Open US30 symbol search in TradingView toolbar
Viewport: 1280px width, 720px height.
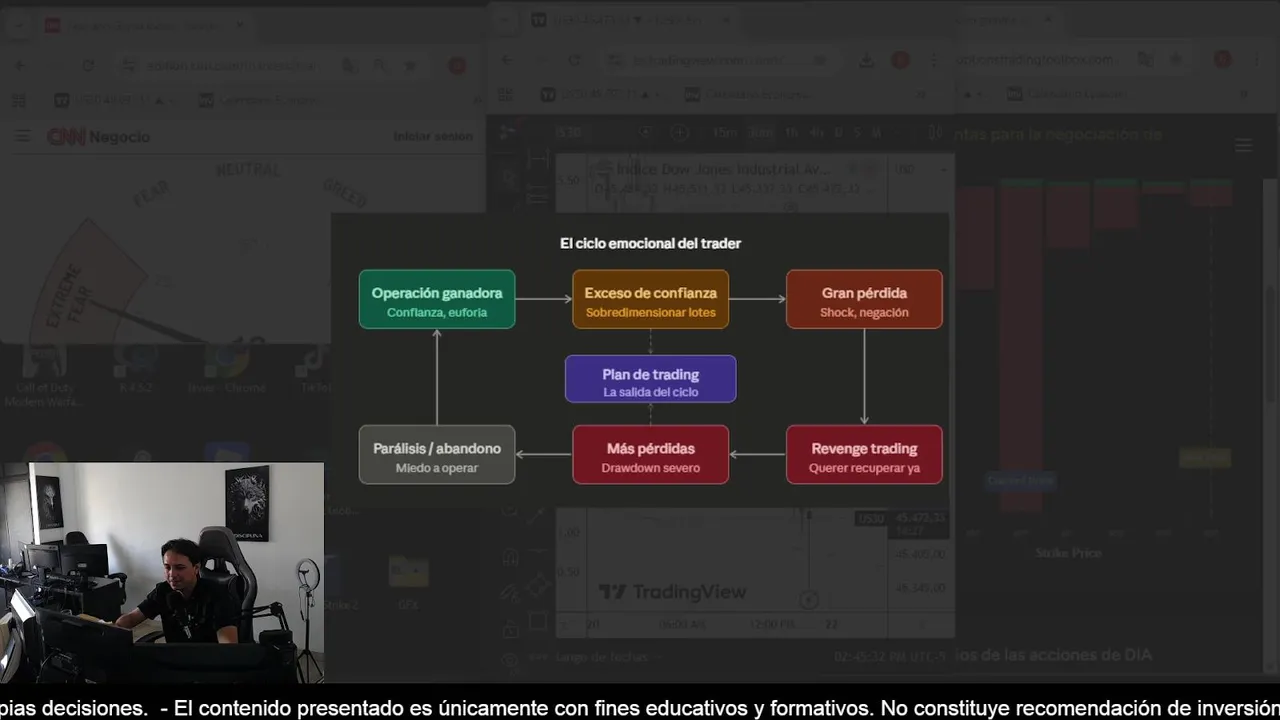[x=568, y=132]
